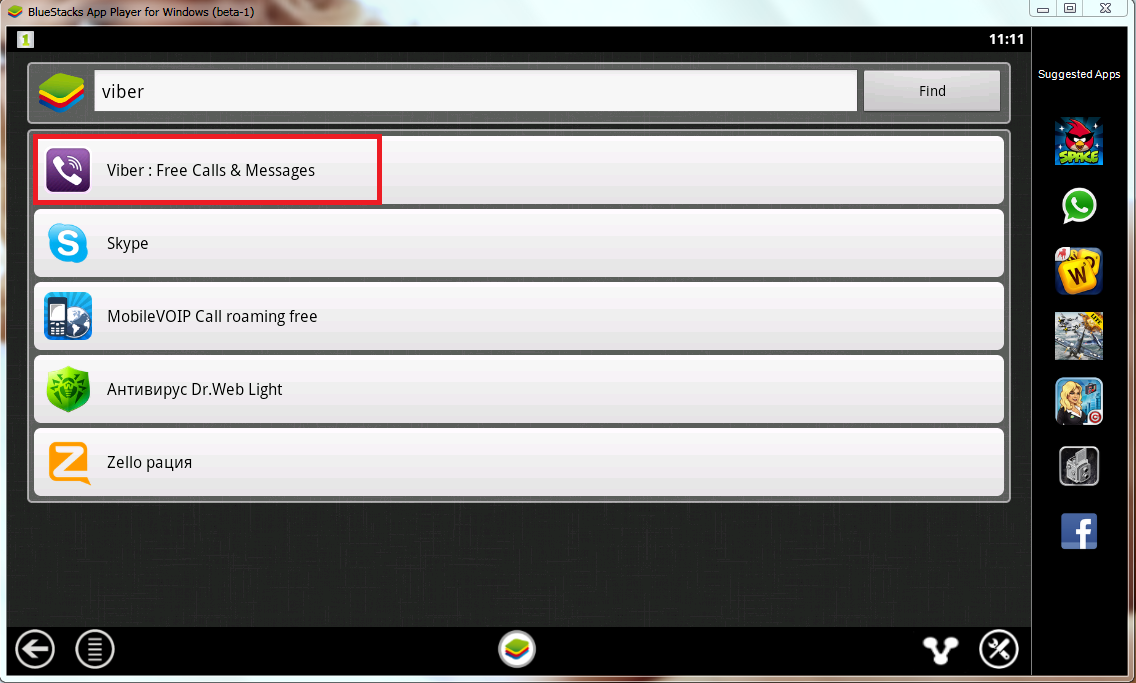Screen dimensions: 1136x683
Task: Minimize the BlueStacks window
Action: click(x=1043, y=9)
